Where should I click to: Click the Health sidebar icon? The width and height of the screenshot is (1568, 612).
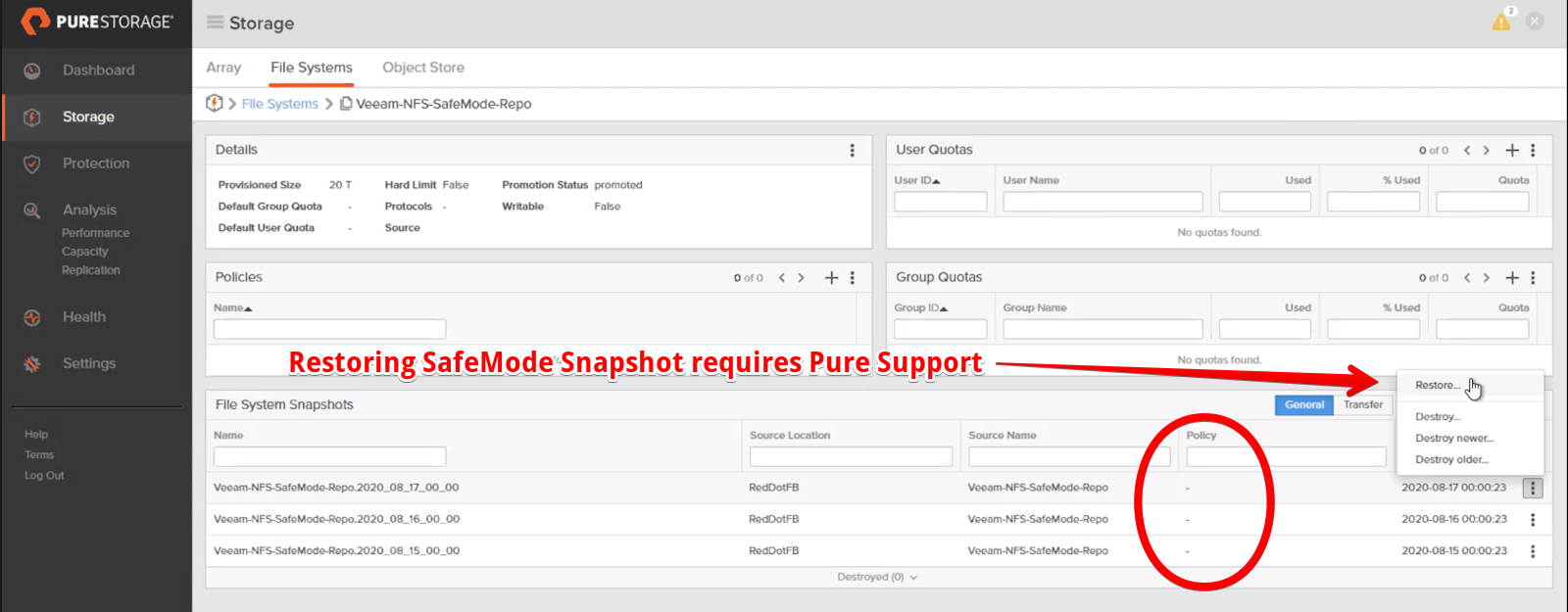[x=32, y=317]
